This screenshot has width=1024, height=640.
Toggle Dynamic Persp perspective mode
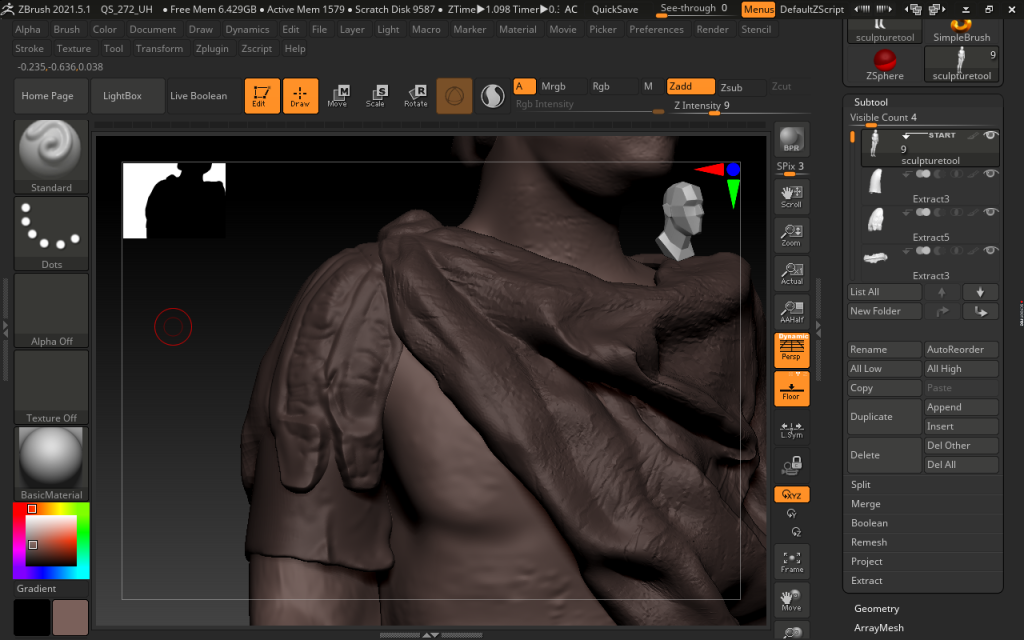(x=792, y=350)
